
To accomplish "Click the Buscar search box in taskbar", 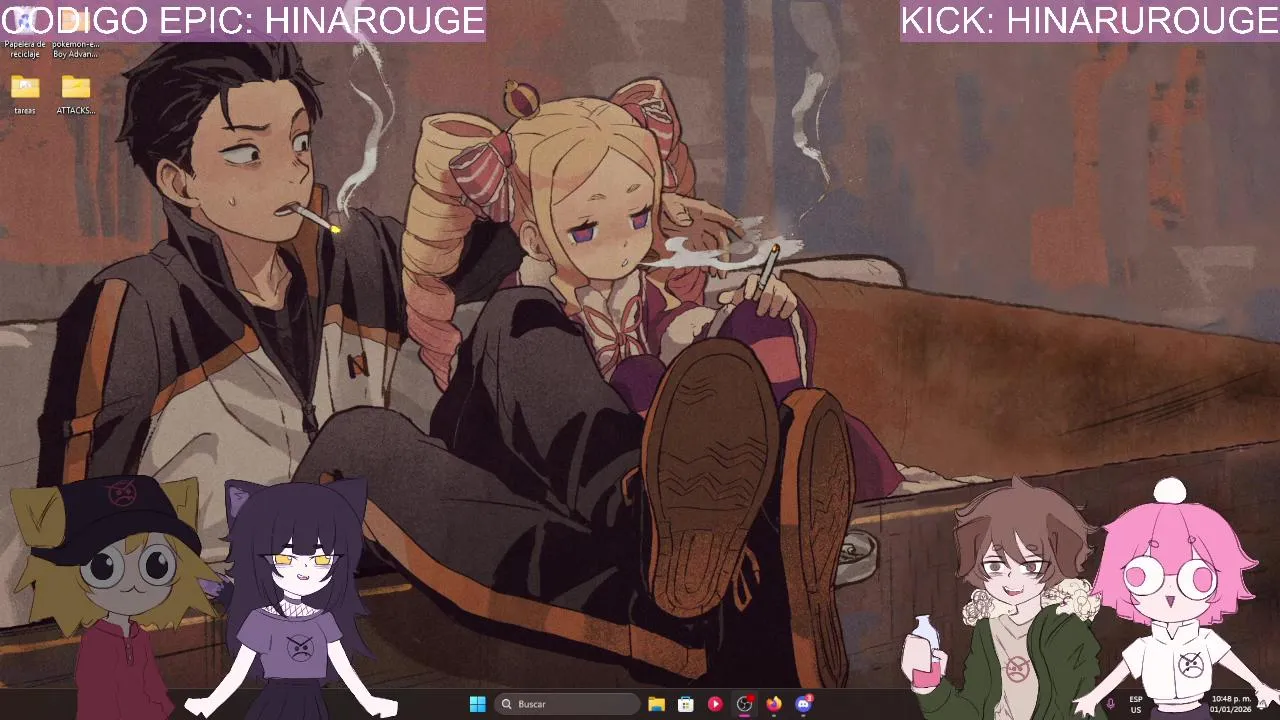I will [x=568, y=704].
